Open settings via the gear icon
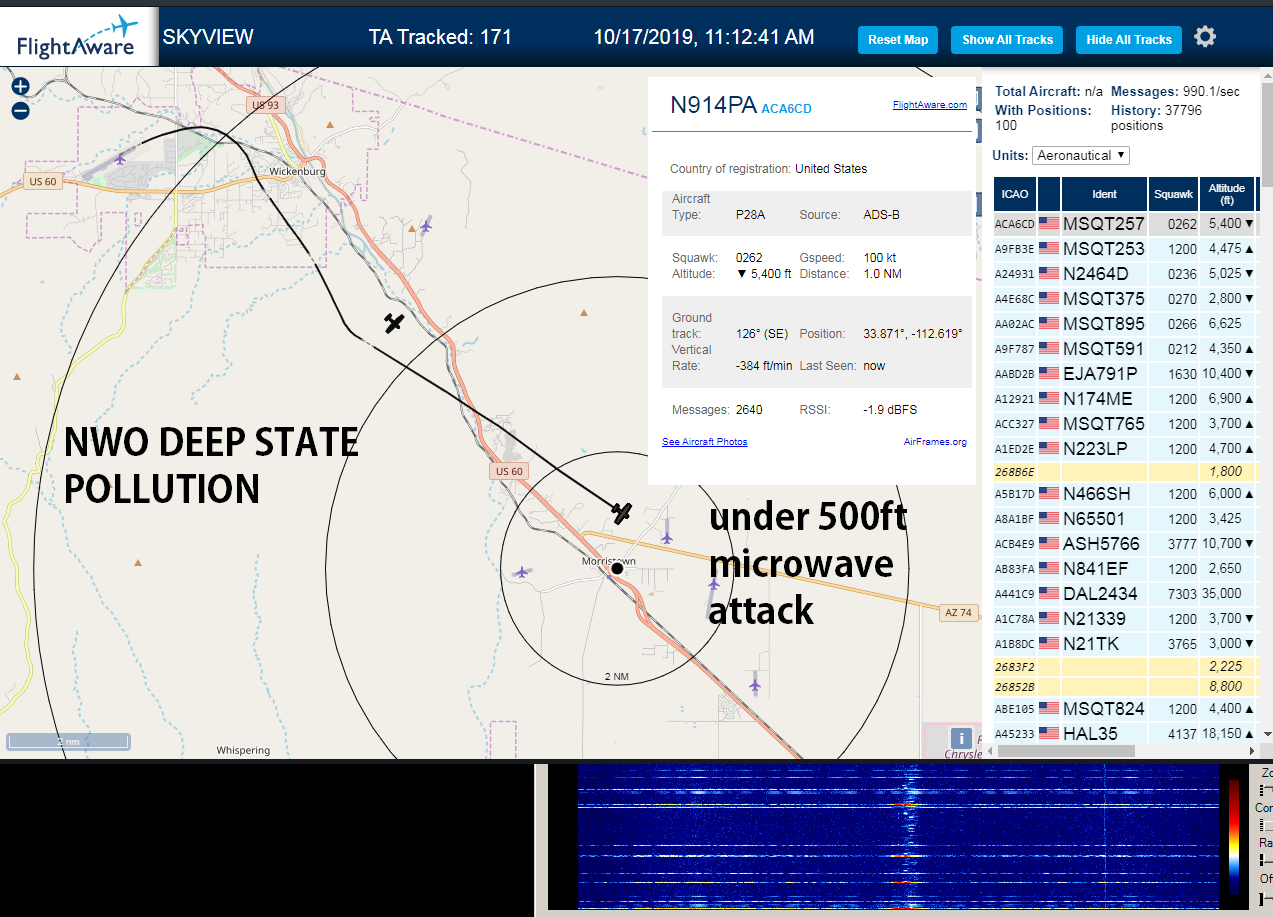The height and width of the screenshot is (917, 1273). pyautogui.click(x=1205, y=38)
